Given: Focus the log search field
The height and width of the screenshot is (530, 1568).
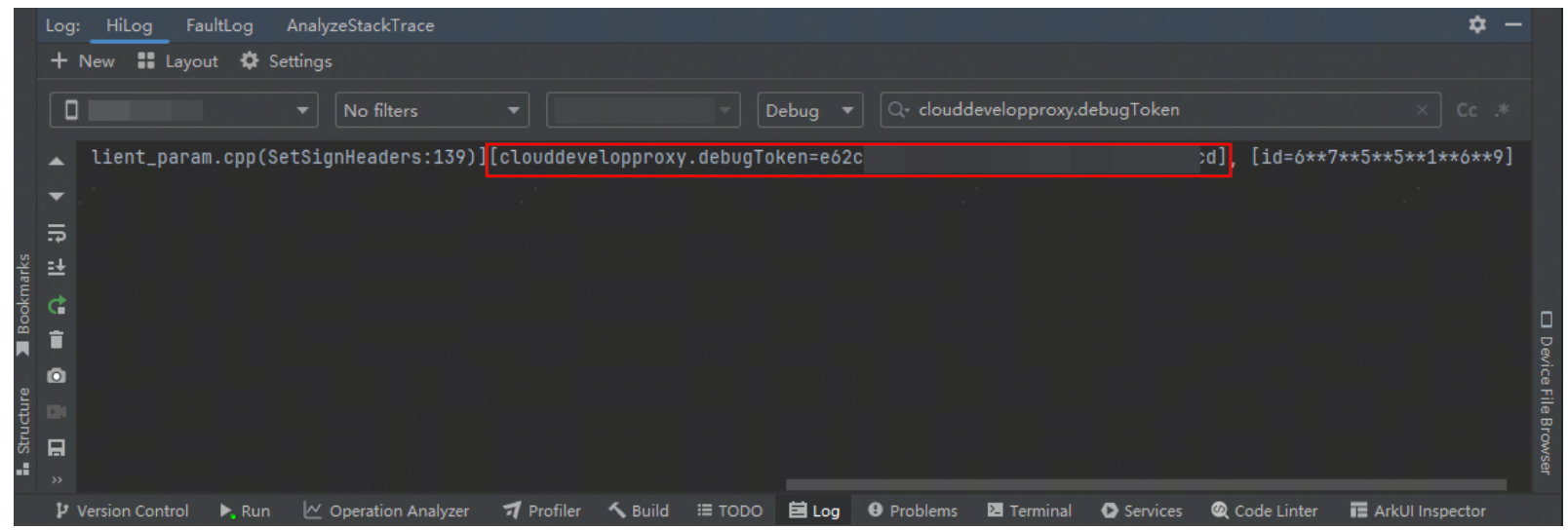Looking at the screenshot, I should point(1159,110).
